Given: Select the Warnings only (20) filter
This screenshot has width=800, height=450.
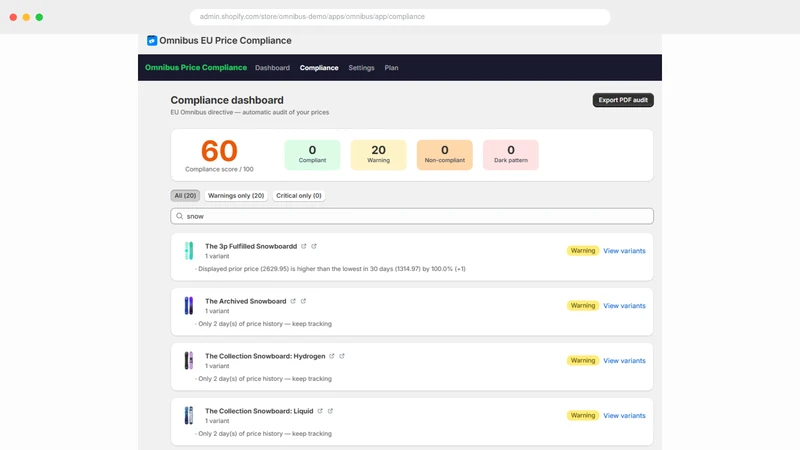Looking at the screenshot, I should (x=236, y=195).
